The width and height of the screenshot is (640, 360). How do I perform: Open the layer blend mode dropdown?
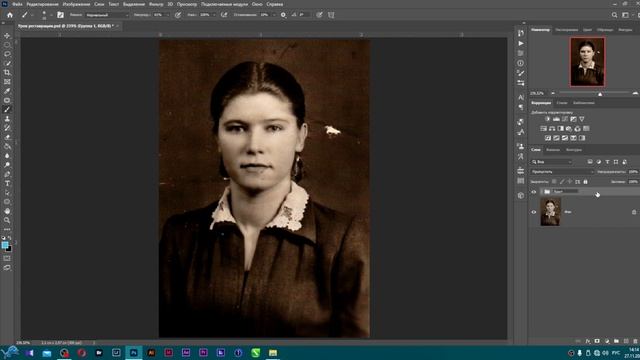(562, 172)
